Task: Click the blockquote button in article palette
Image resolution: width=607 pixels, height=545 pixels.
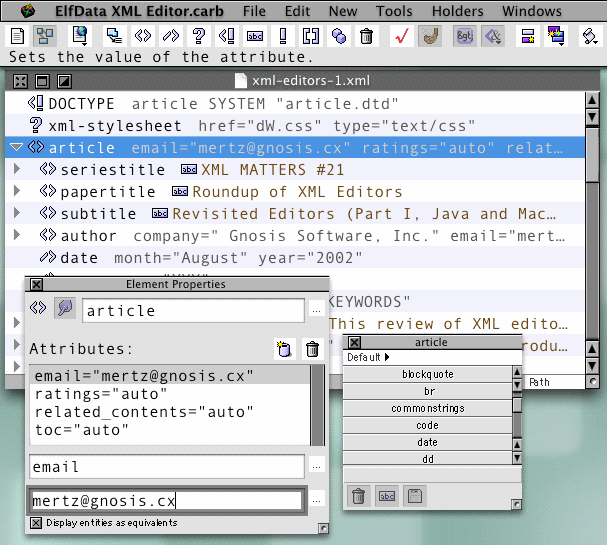Action: point(427,374)
